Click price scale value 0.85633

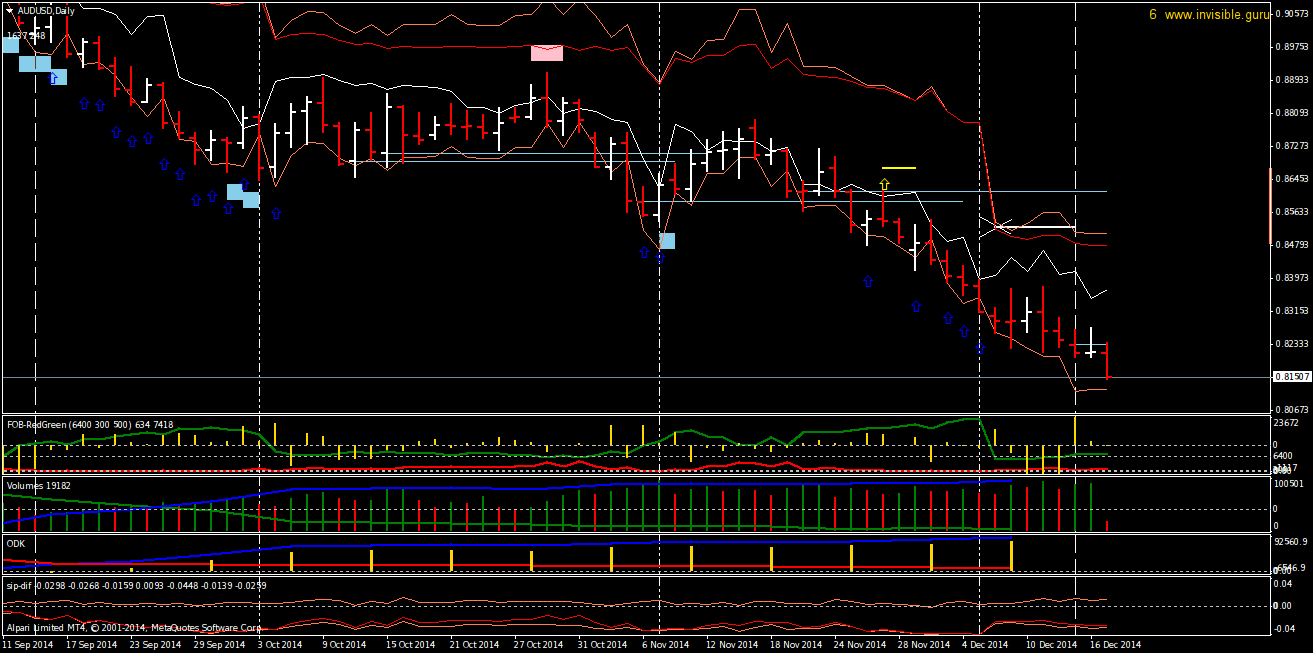[1293, 212]
